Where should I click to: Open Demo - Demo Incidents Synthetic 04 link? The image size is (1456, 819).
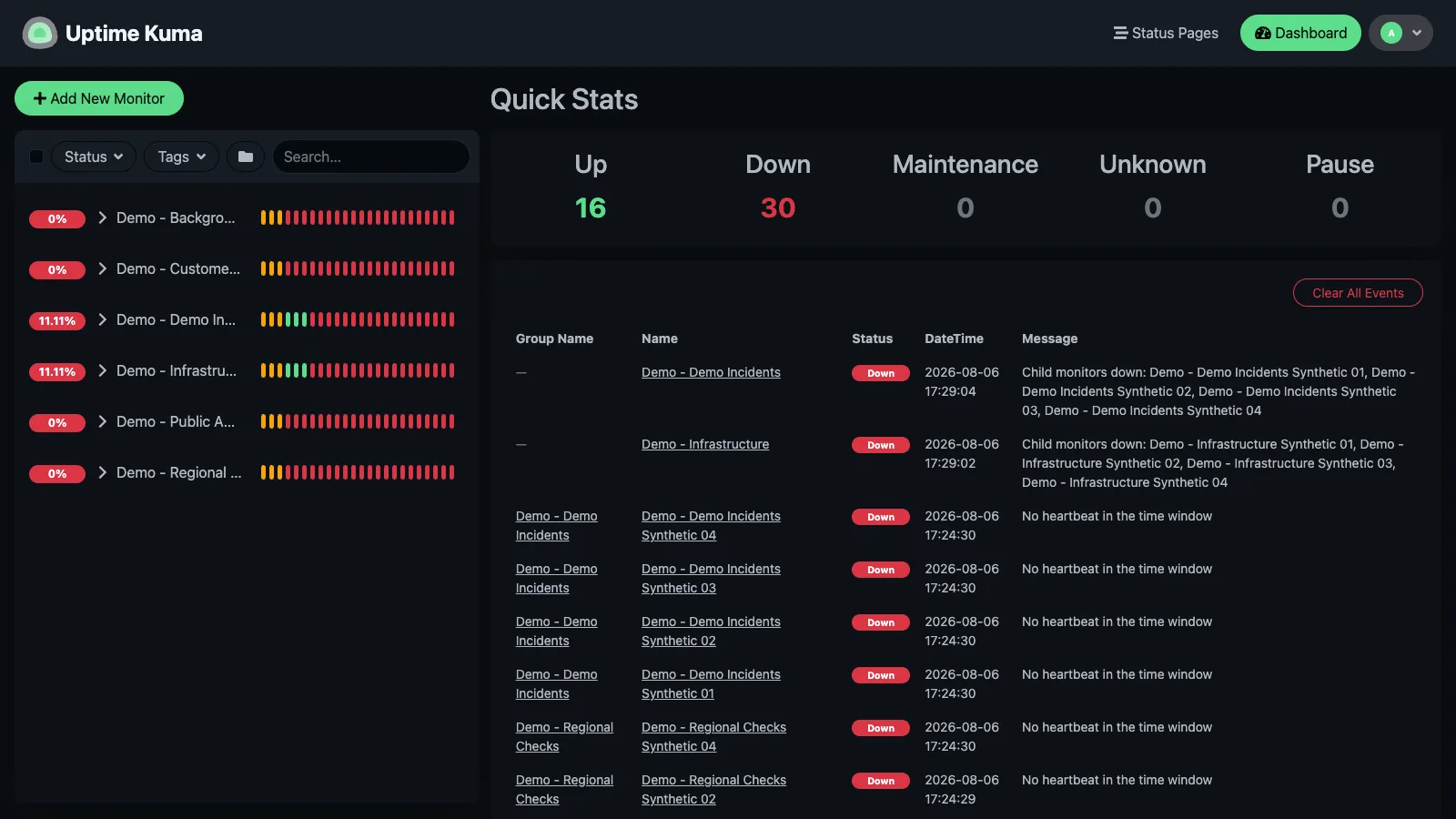click(x=711, y=526)
